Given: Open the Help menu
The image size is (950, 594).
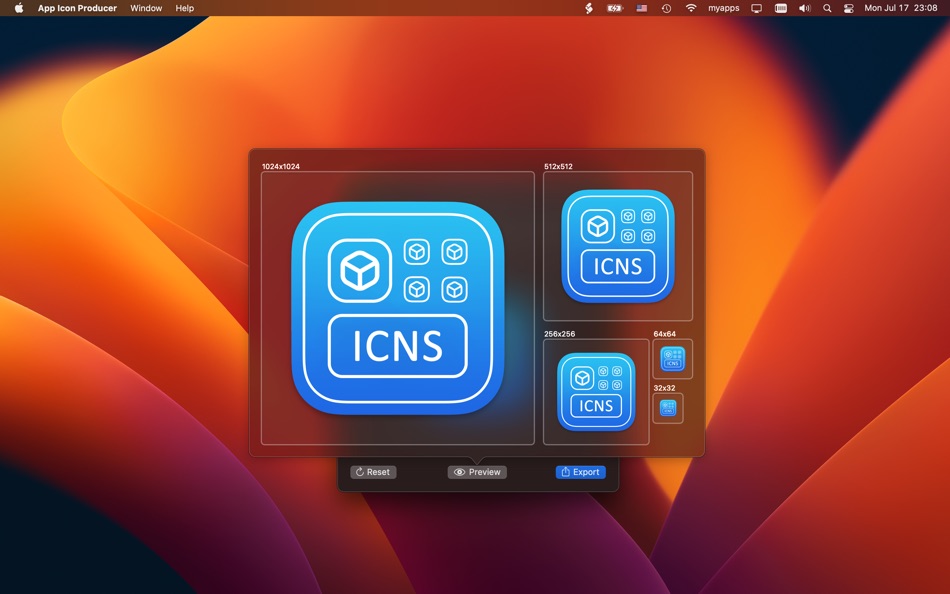Looking at the screenshot, I should point(185,8).
